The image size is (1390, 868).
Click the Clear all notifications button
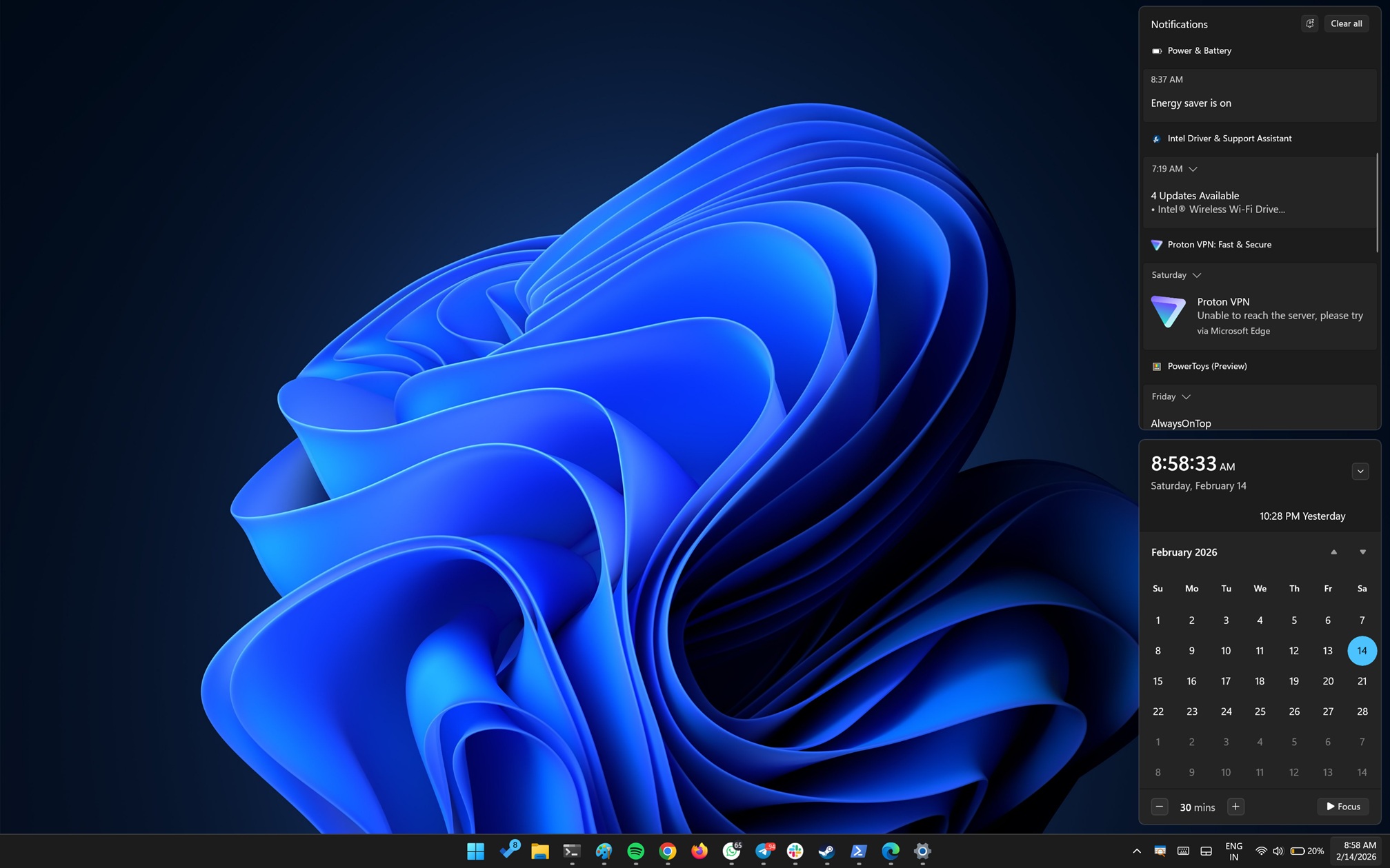coord(1345,23)
